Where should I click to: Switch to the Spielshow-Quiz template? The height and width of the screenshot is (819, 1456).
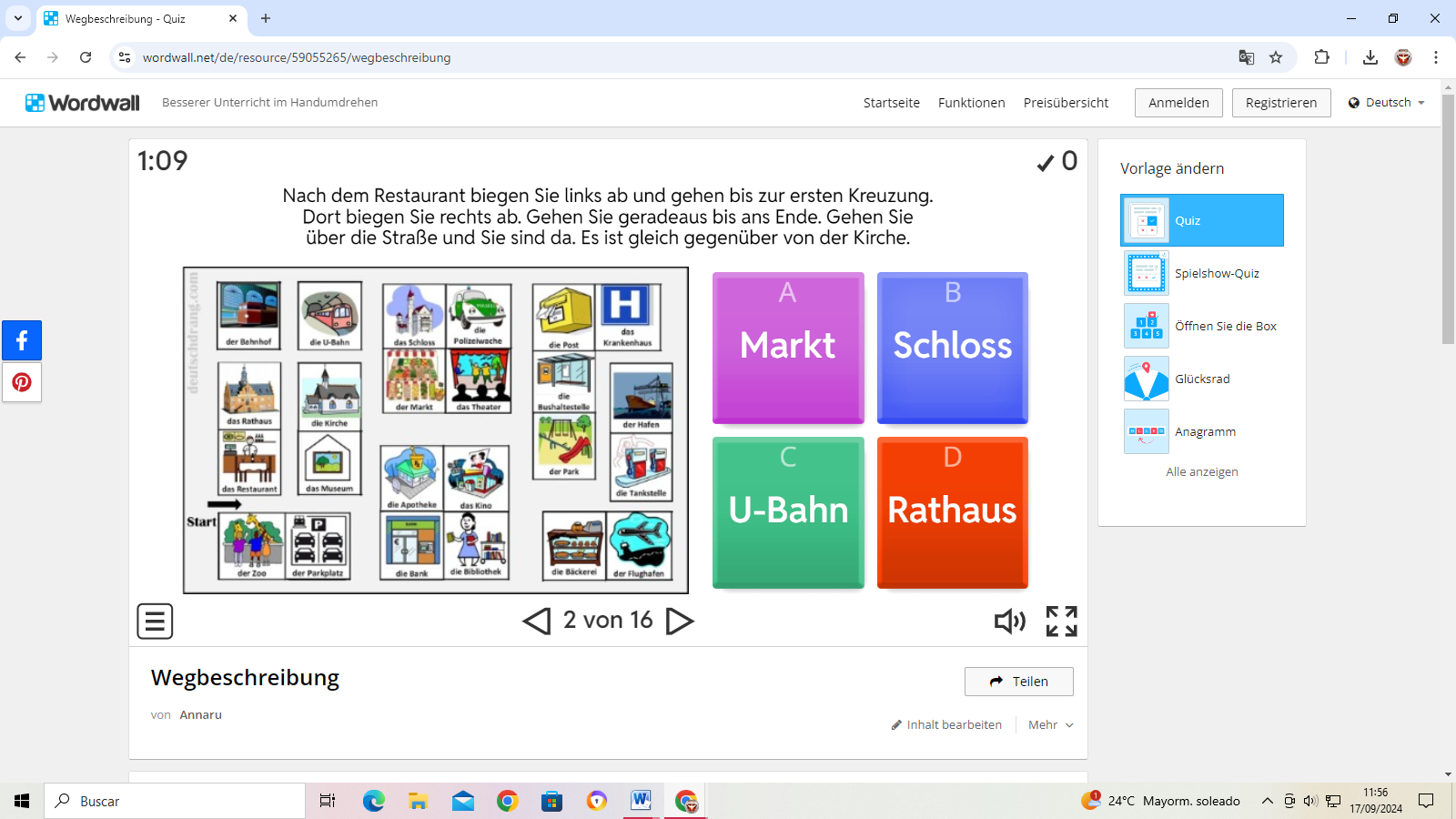1202,273
